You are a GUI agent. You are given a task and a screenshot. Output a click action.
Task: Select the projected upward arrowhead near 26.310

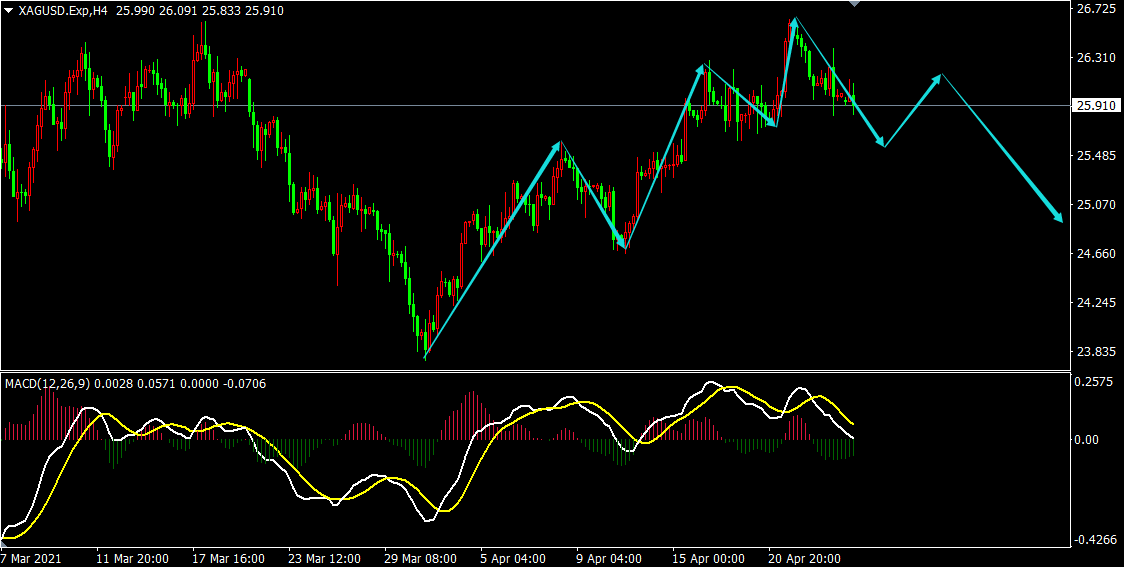[x=938, y=77]
